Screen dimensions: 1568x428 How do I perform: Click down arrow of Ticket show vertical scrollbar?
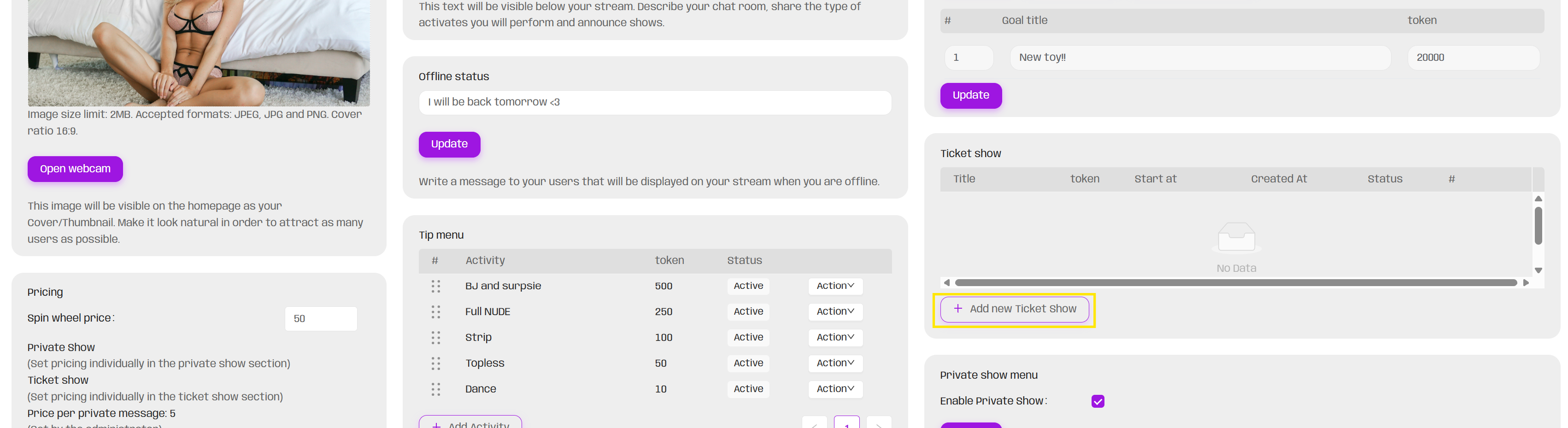(1538, 270)
